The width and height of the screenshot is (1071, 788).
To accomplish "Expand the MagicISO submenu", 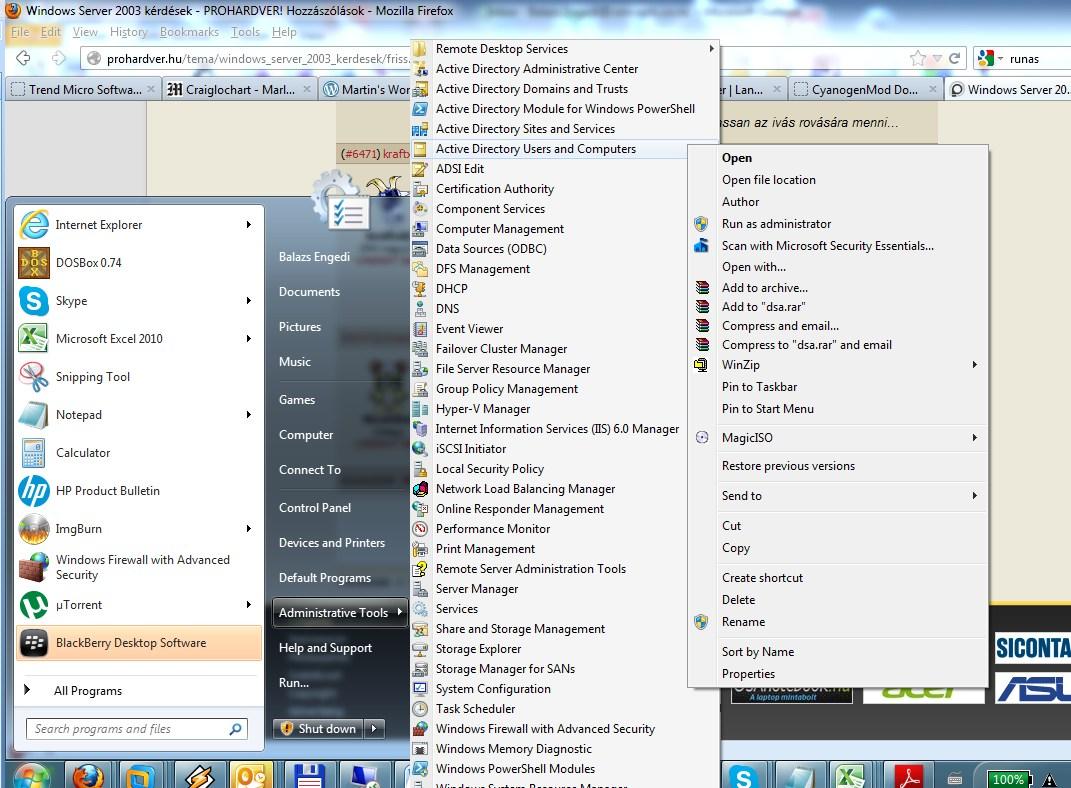I will [x=975, y=438].
